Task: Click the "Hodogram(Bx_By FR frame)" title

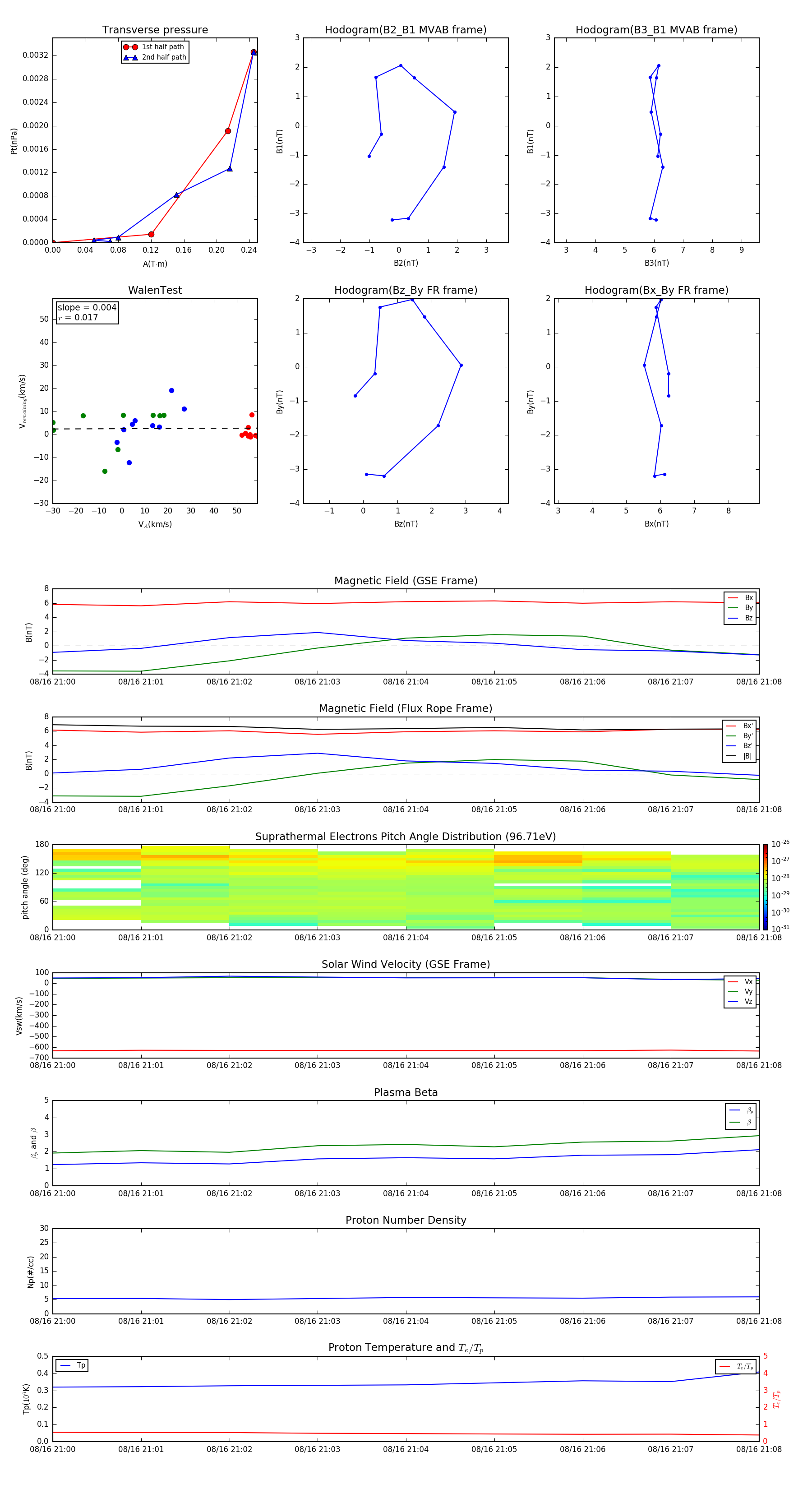Action: pos(656,290)
